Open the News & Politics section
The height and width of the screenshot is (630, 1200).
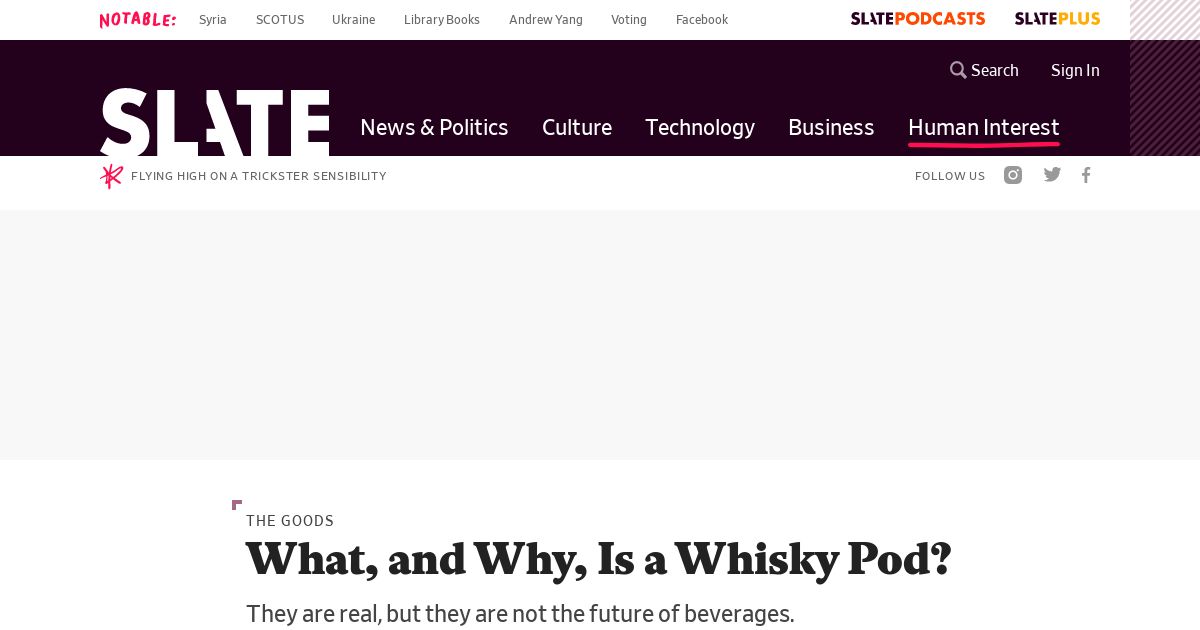[434, 127]
